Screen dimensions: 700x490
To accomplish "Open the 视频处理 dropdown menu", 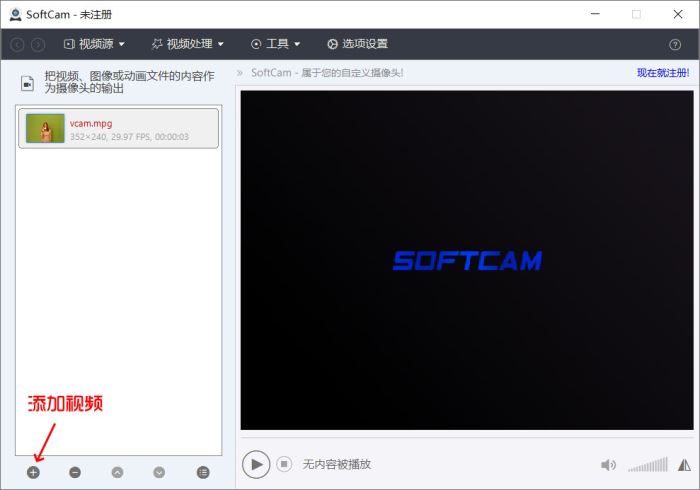I will click(x=188, y=44).
